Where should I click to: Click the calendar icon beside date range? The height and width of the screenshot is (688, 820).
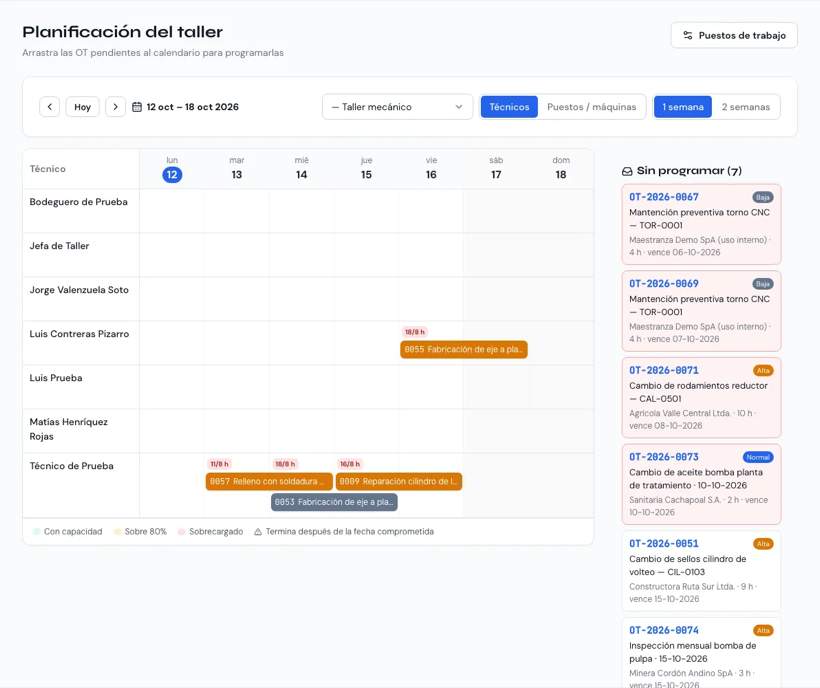click(137, 107)
